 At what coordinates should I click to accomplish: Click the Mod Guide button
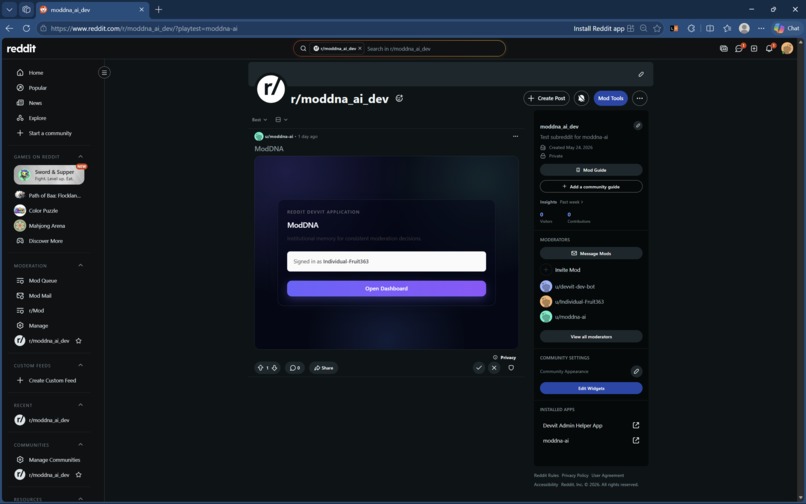[591, 170]
